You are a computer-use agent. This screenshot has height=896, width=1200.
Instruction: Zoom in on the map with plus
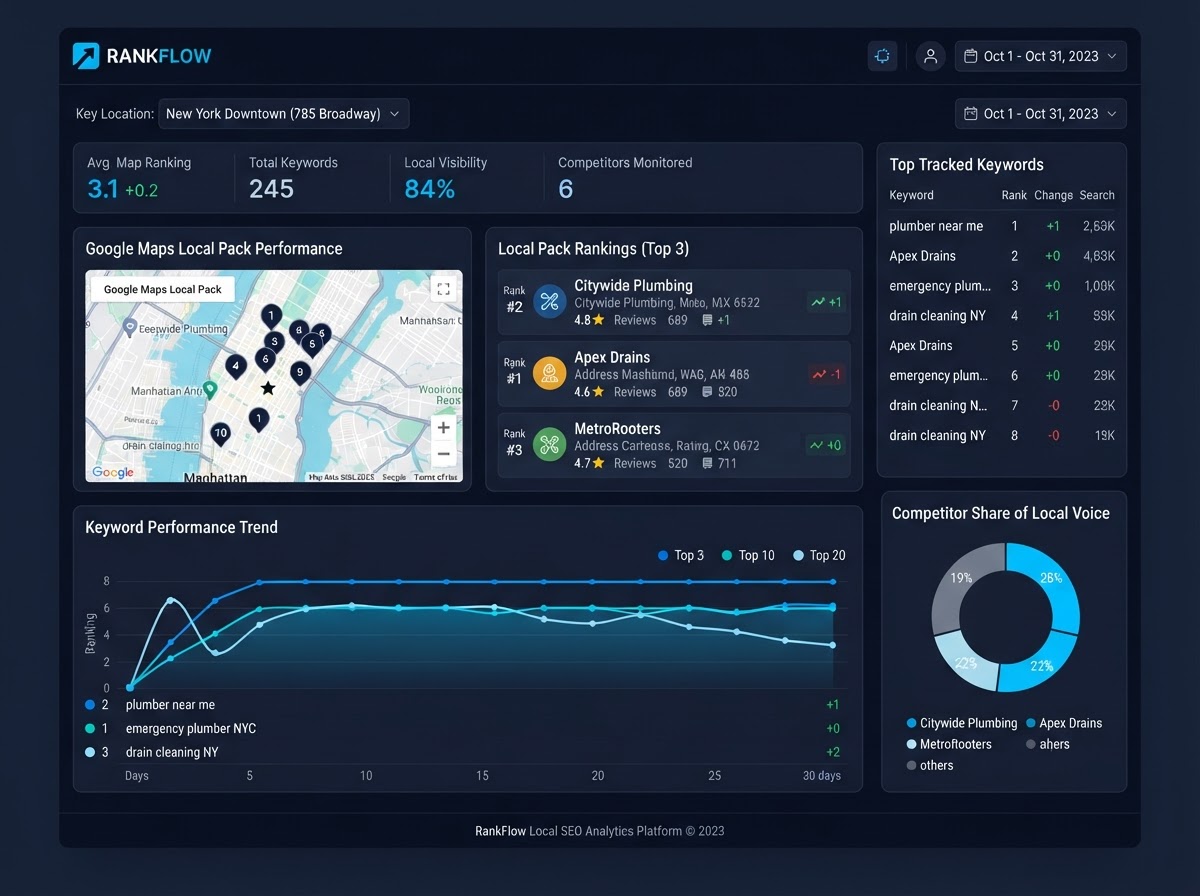click(444, 428)
